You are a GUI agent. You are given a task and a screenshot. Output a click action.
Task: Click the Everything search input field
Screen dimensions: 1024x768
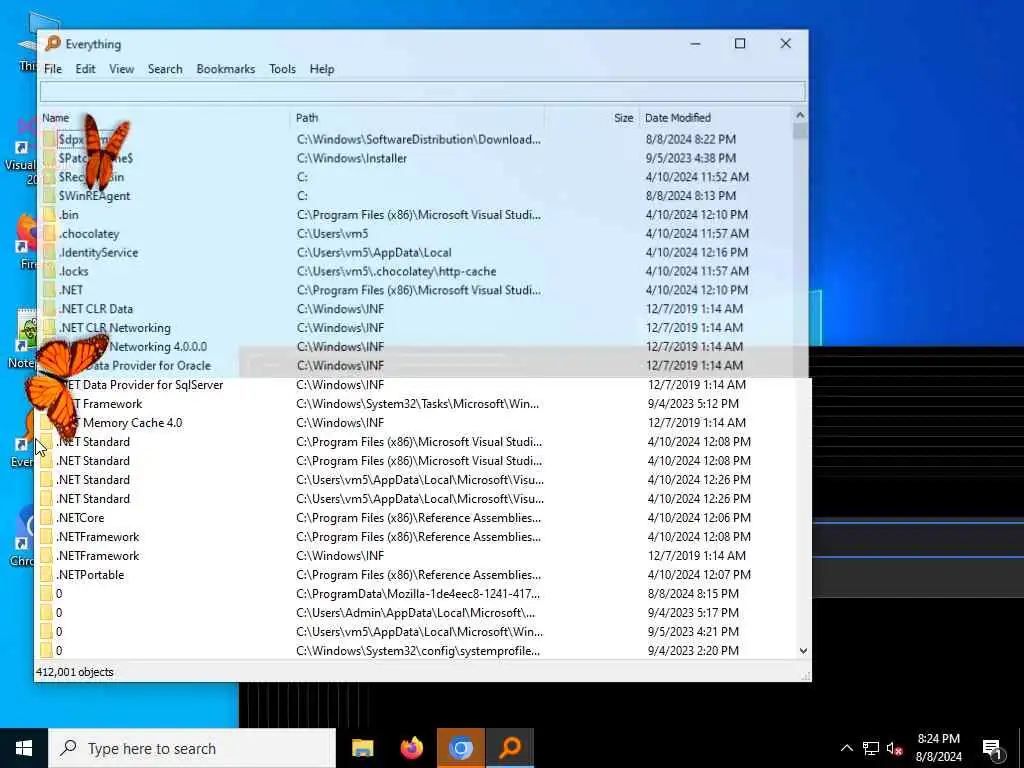[423, 91]
